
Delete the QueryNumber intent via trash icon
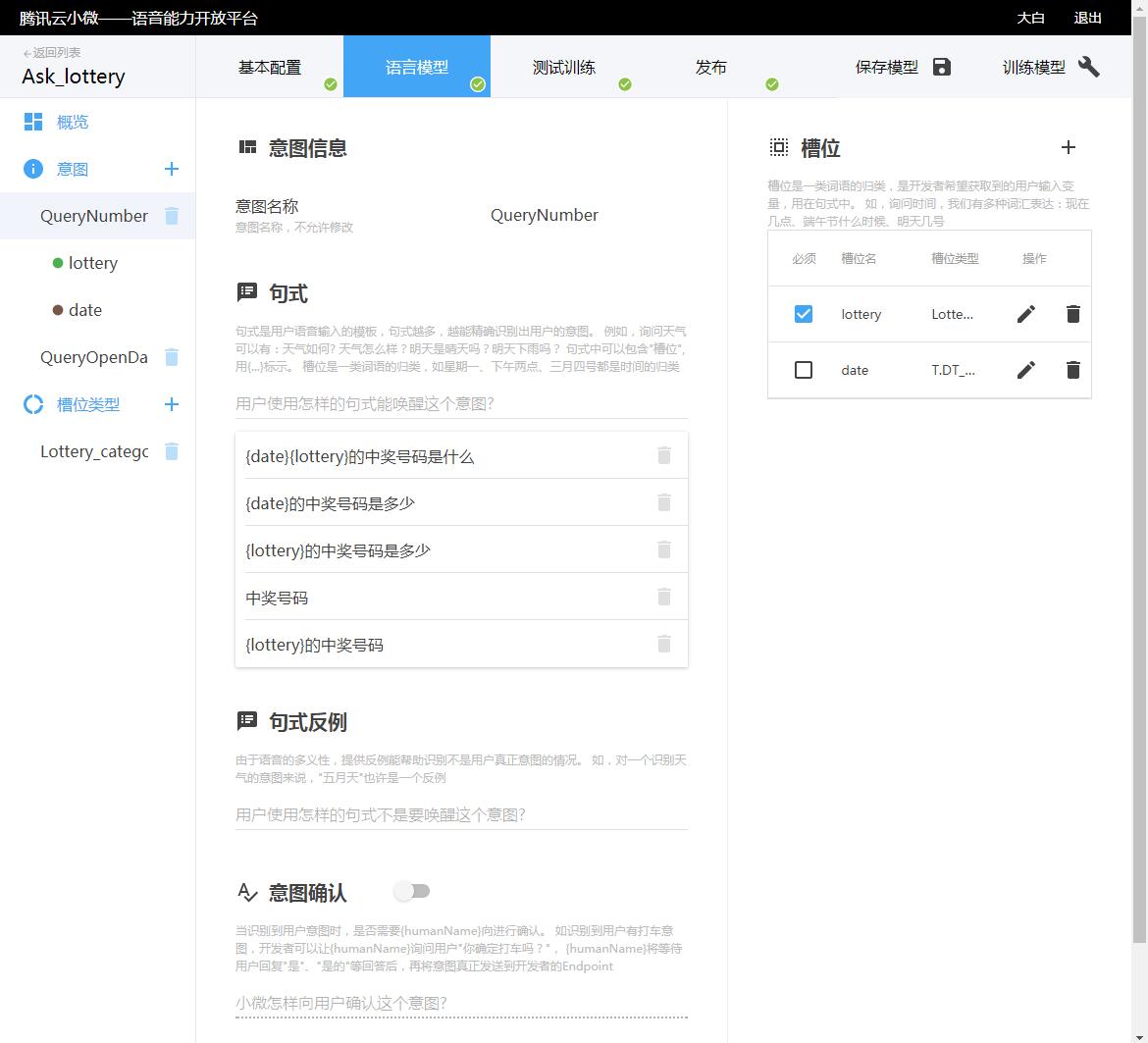172,215
